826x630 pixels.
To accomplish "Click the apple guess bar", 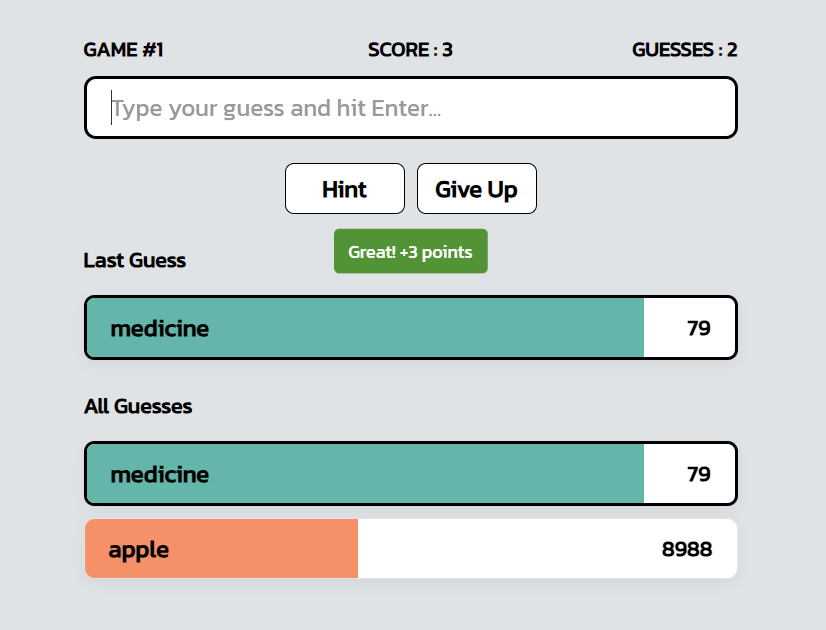I will (410, 548).
